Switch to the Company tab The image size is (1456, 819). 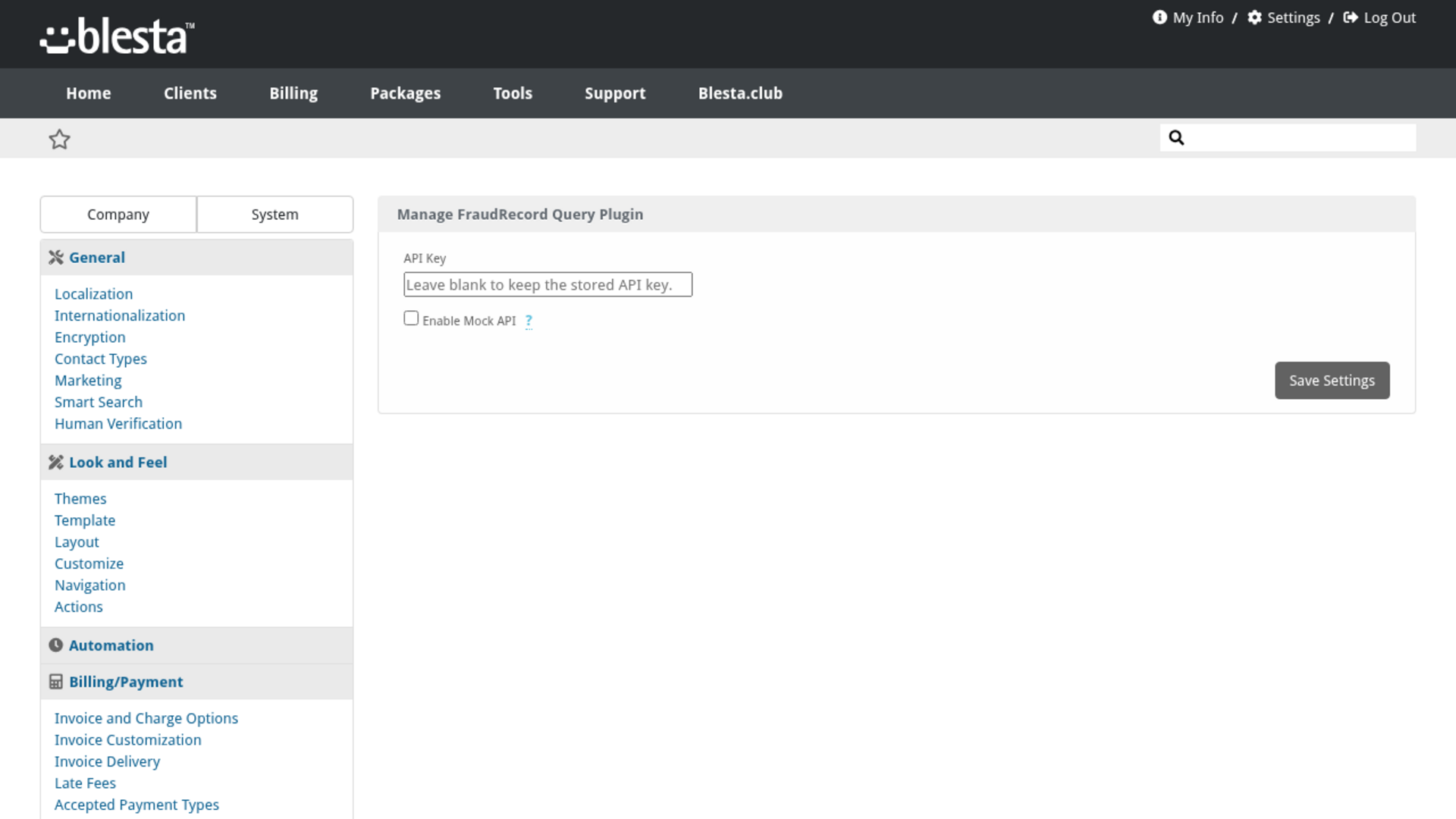click(118, 215)
